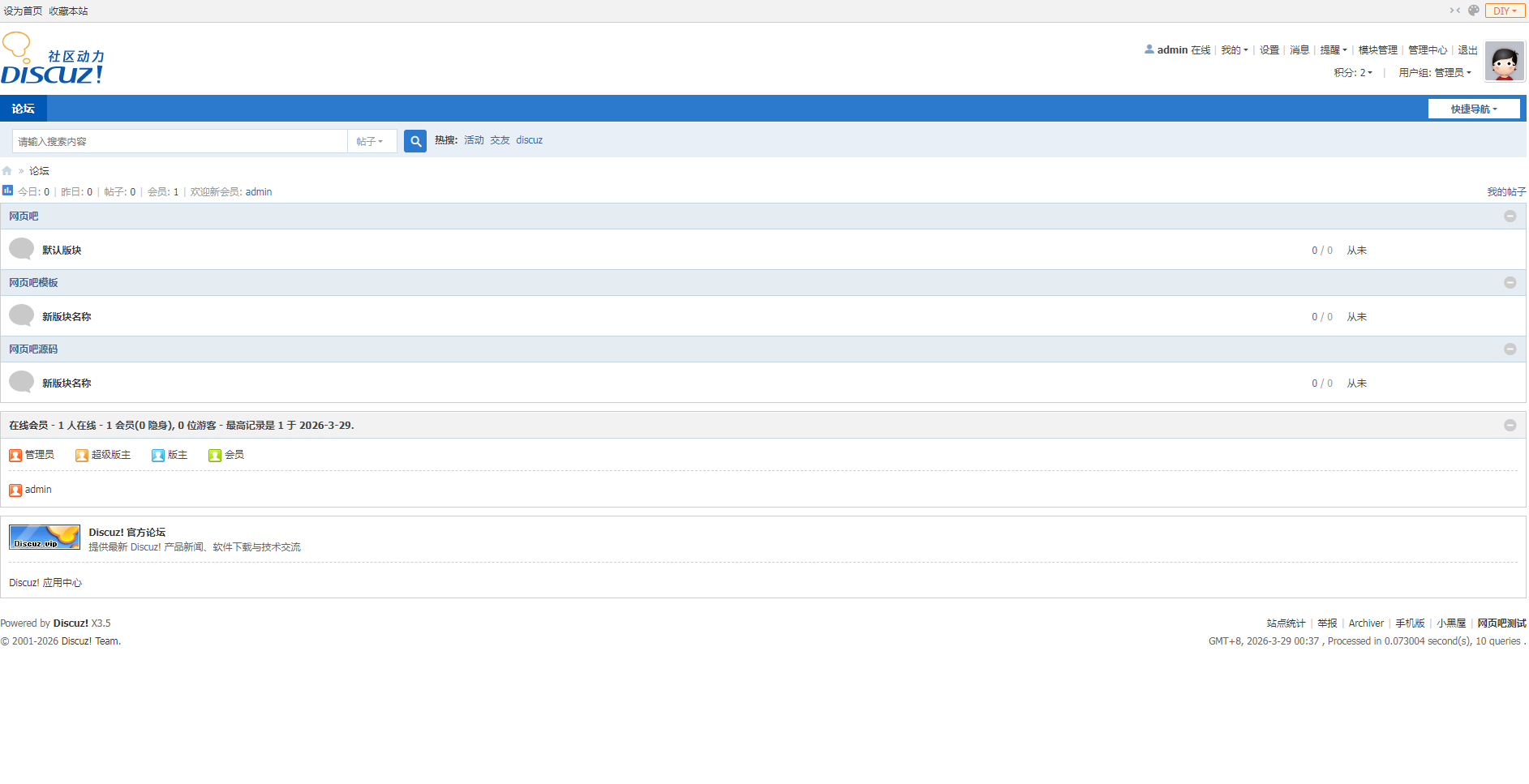Screen dimensions: 1529x784
Task: Click the Discuz! logo
Action: pos(53,60)
